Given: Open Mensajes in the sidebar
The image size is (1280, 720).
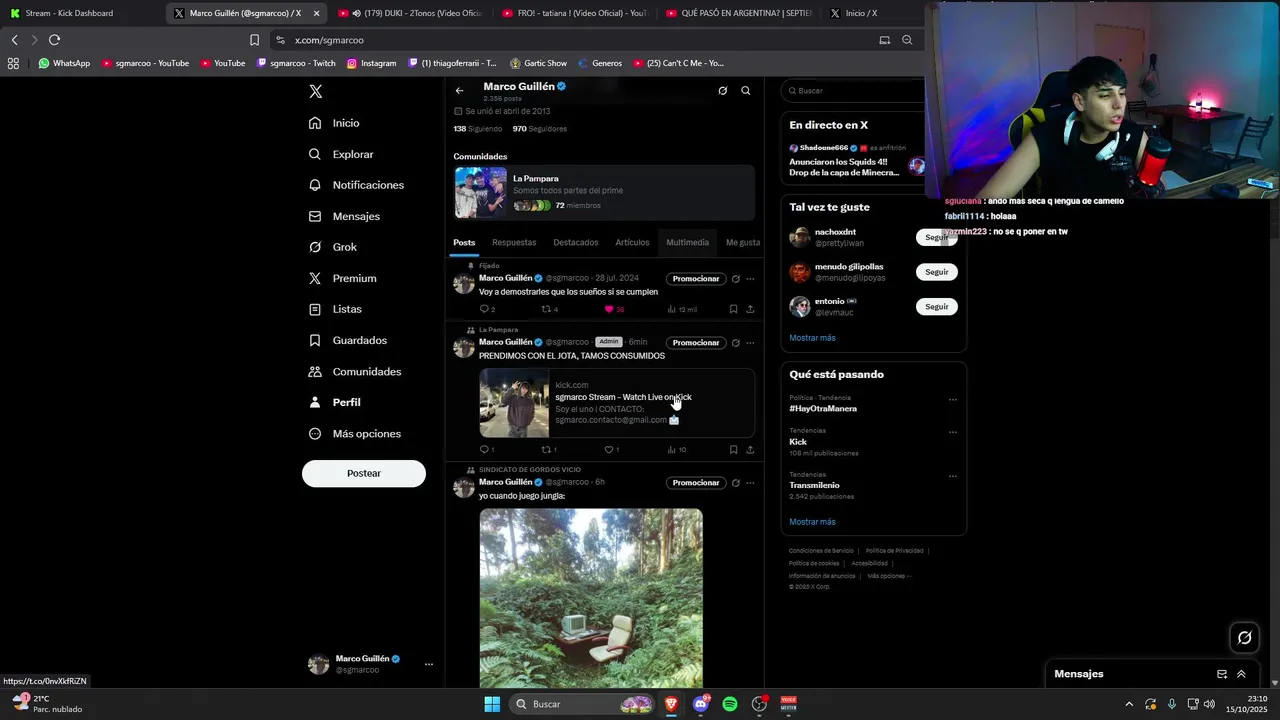Looking at the screenshot, I should 344,216.
